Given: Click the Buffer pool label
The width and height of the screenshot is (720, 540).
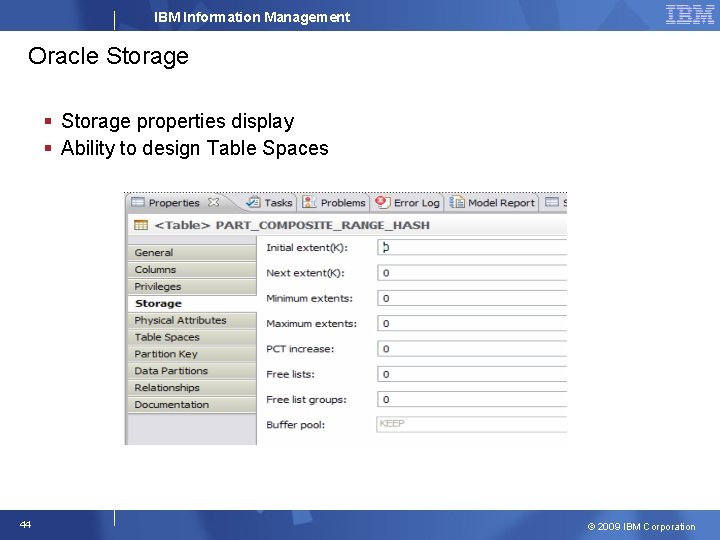Looking at the screenshot, I should click(296, 425).
